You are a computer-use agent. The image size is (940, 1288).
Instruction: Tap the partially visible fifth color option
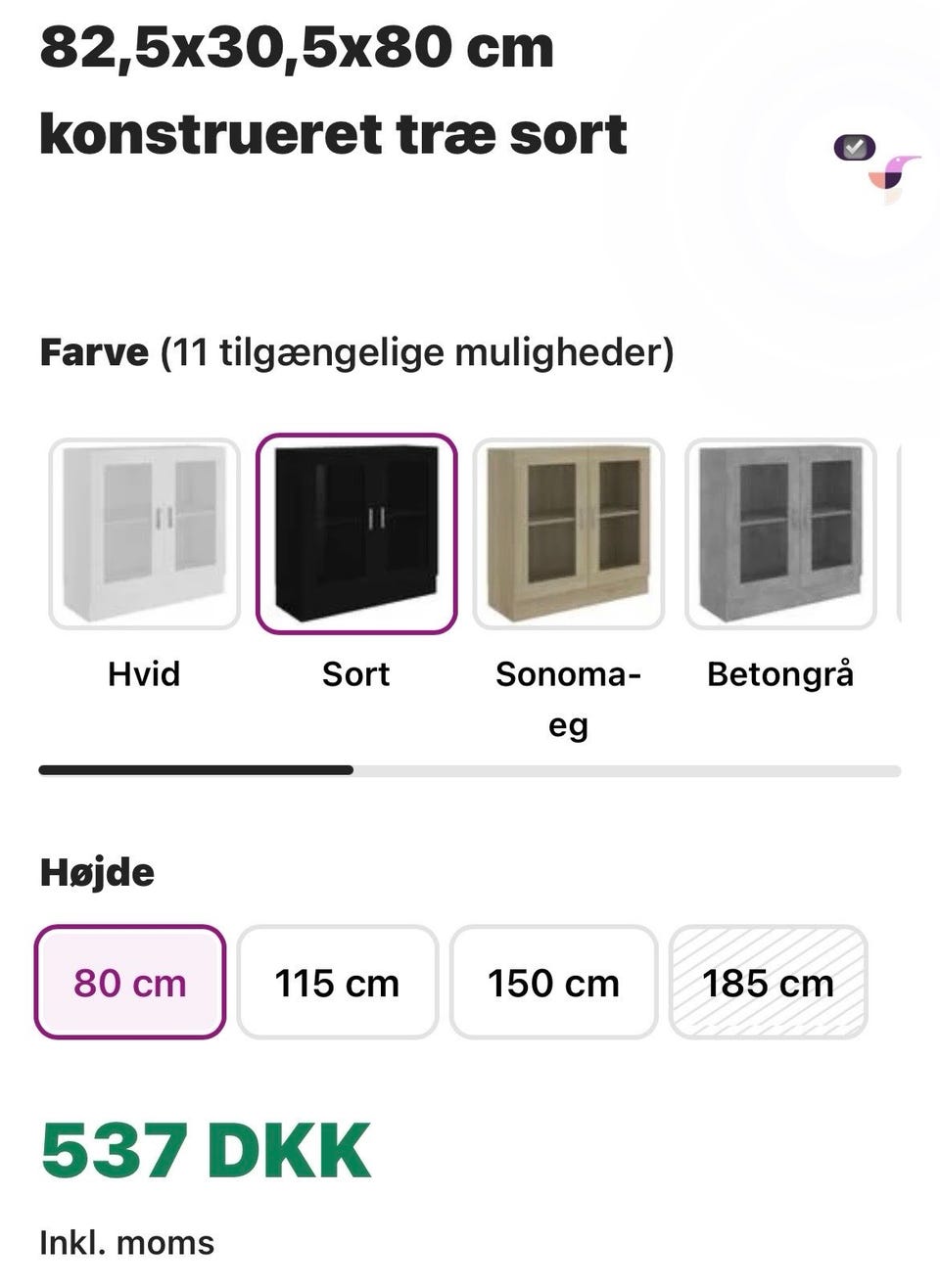[x=899, y=533]
